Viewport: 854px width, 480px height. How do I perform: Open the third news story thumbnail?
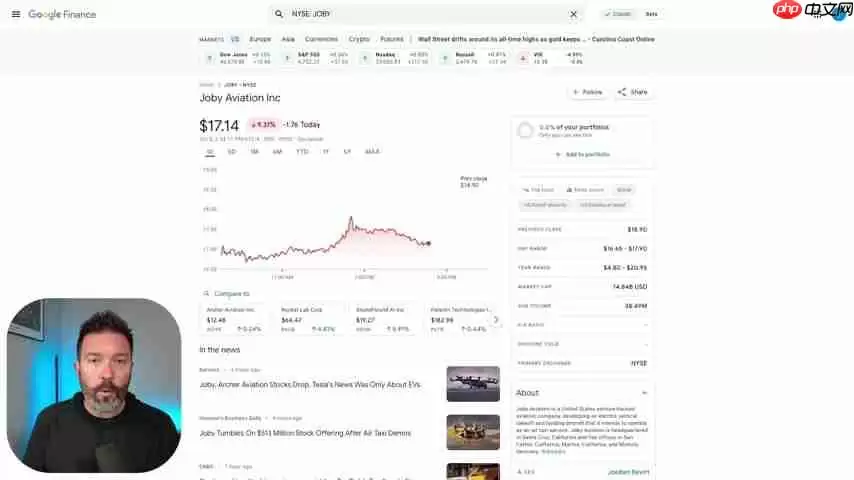point(473,471)
